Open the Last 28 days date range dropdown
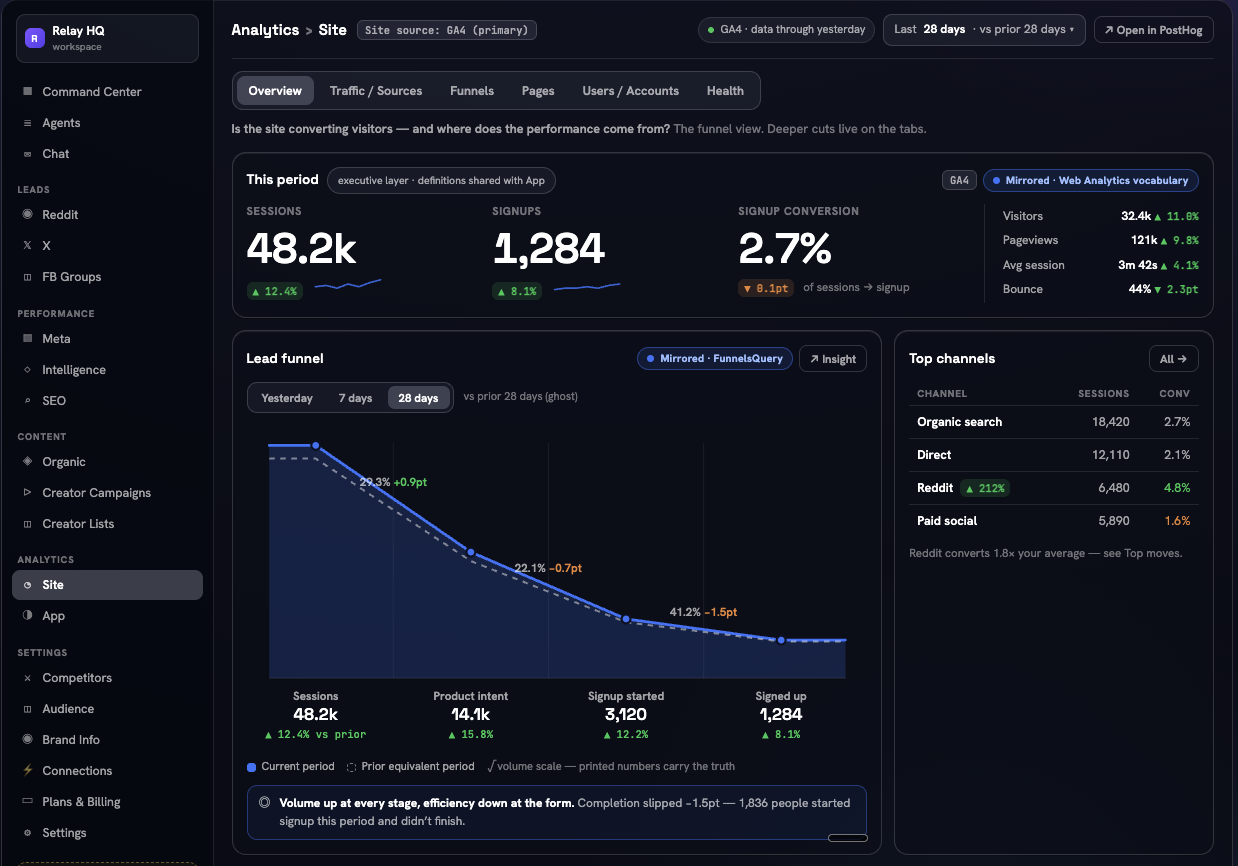The image size is (1238, 866). tap(984, 30)
